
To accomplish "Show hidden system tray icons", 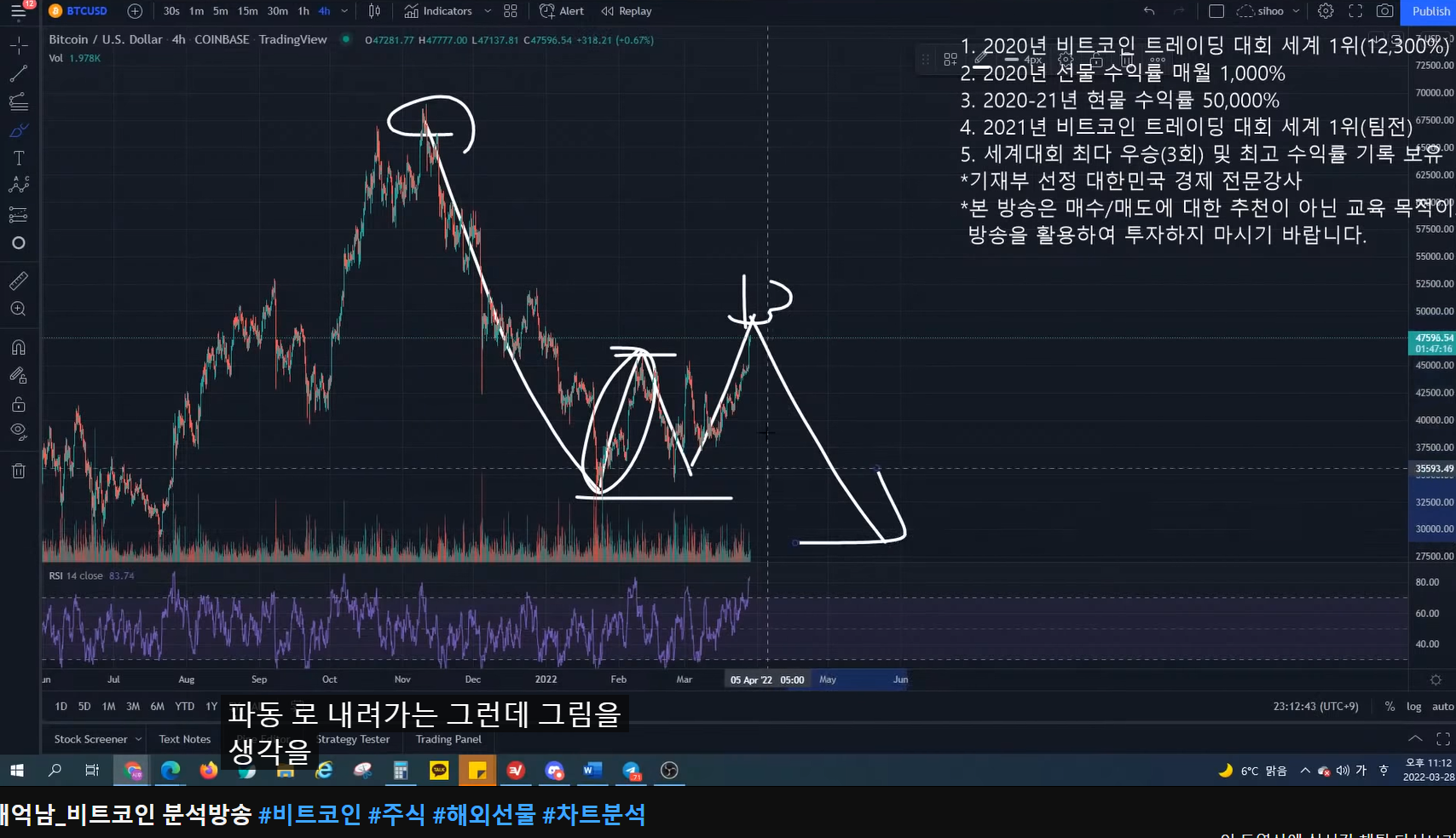I will tap(1304, 771).
